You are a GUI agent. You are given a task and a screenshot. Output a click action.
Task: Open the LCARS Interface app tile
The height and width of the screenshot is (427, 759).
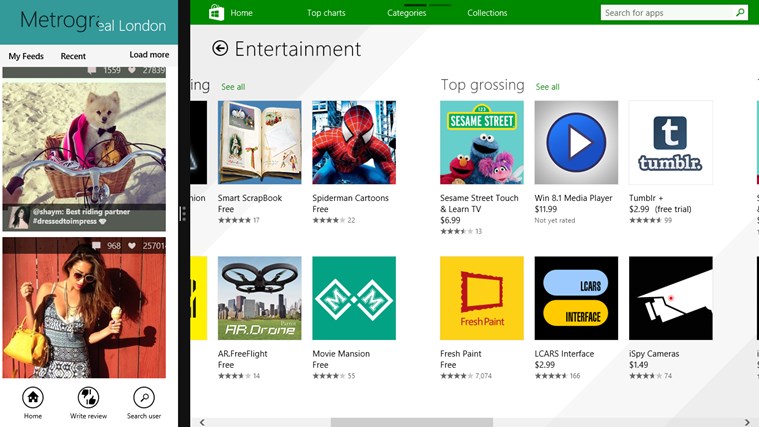(x=576, y=298)
